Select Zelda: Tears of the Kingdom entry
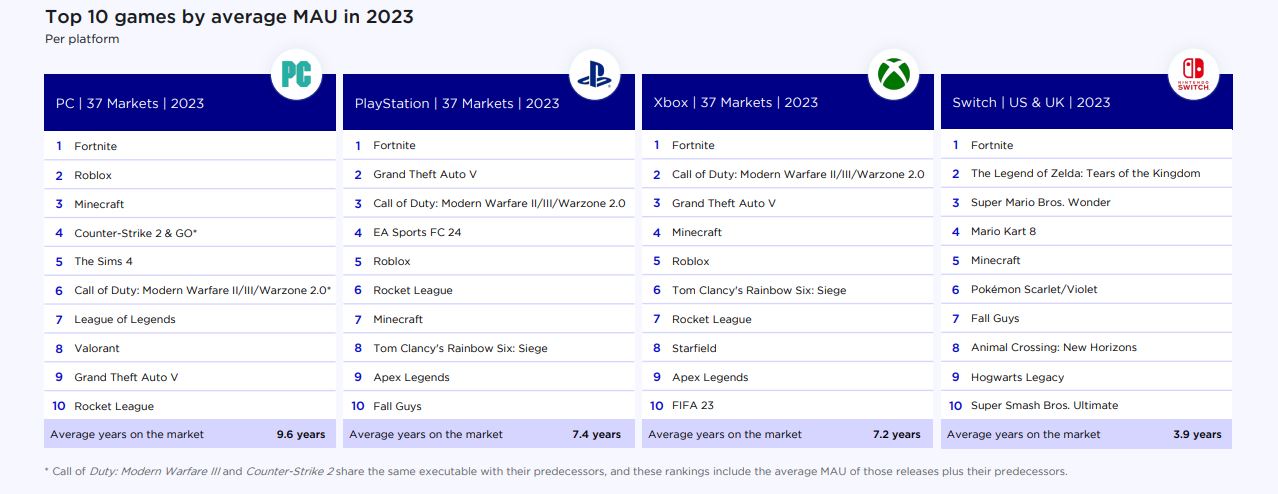Screen dimensions: 1278x494 tap(1085, 174)
